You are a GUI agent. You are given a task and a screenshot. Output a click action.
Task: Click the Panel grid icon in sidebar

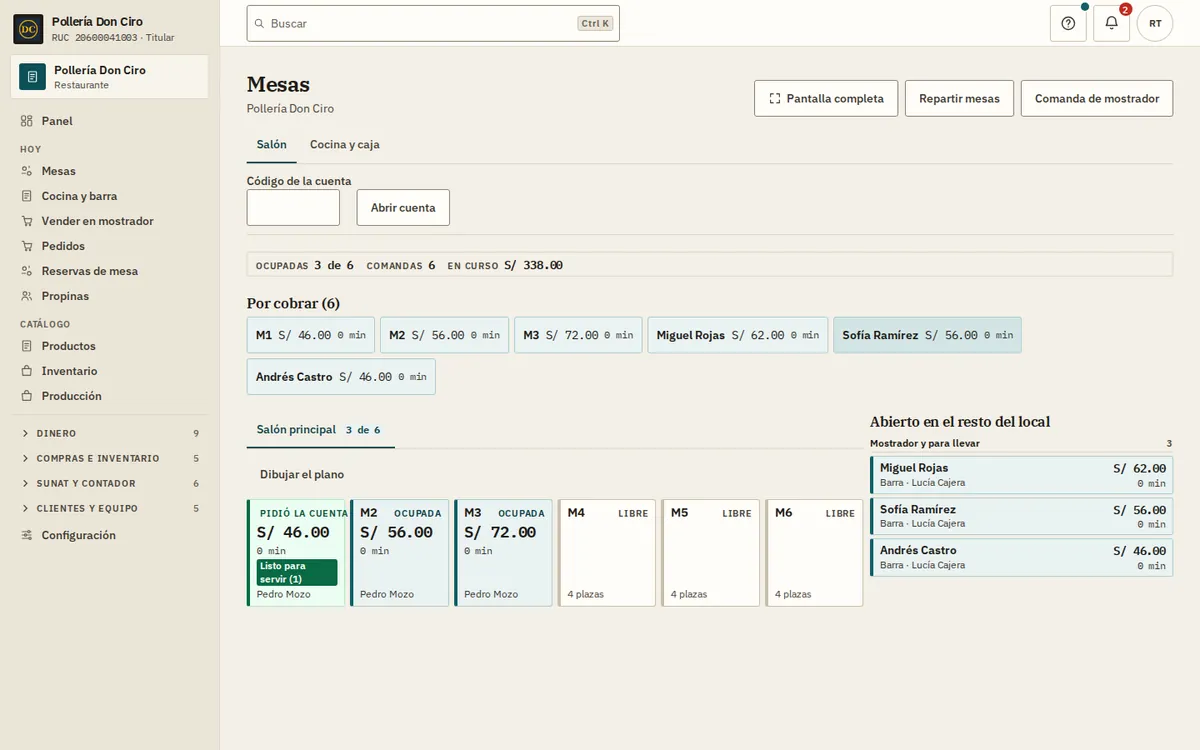27,121
